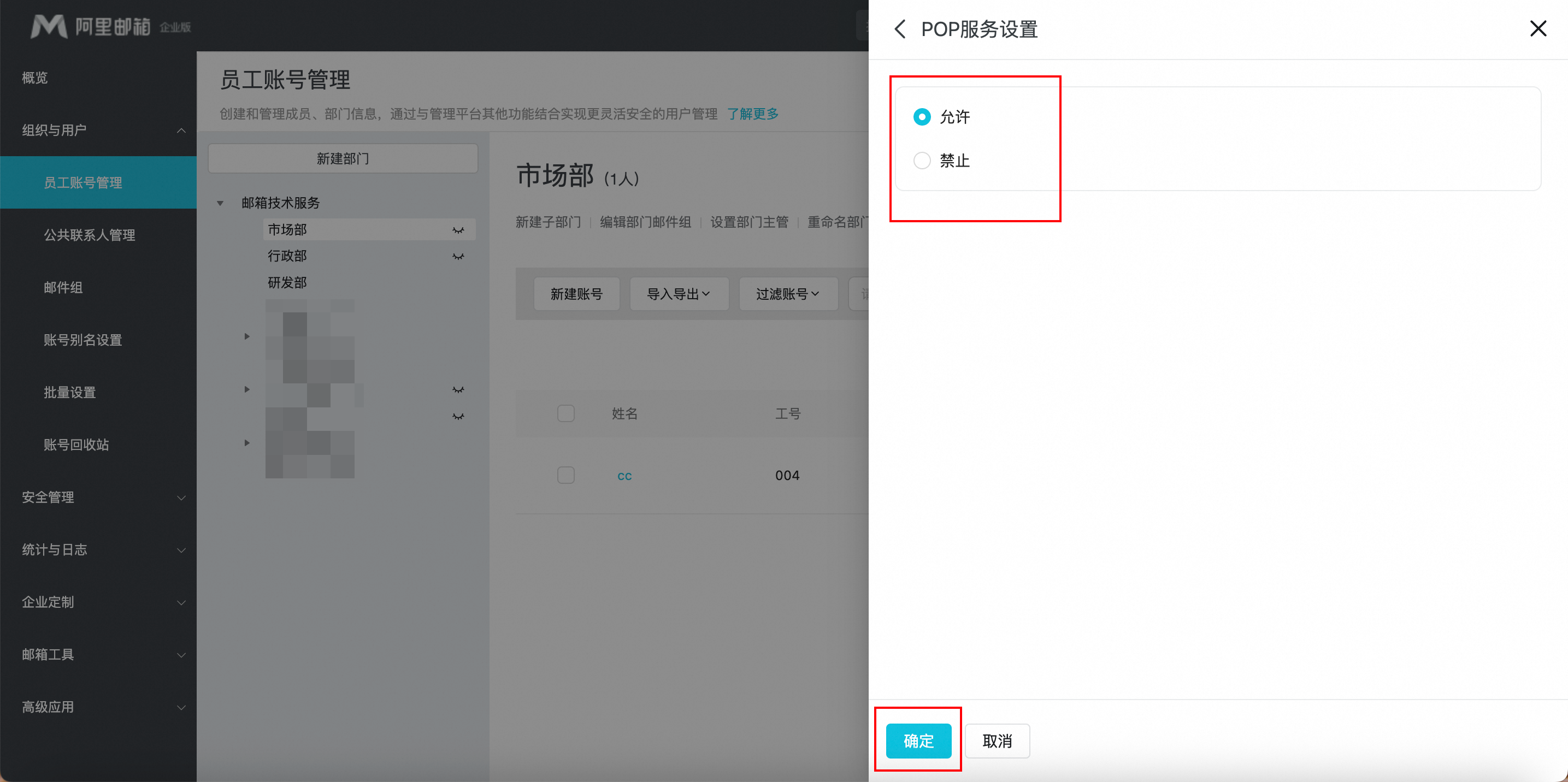This screenshot has height=782, width=1568.
Task: Open the 了解更多 link
Action: pyautogui.click(x=752, y=114)
